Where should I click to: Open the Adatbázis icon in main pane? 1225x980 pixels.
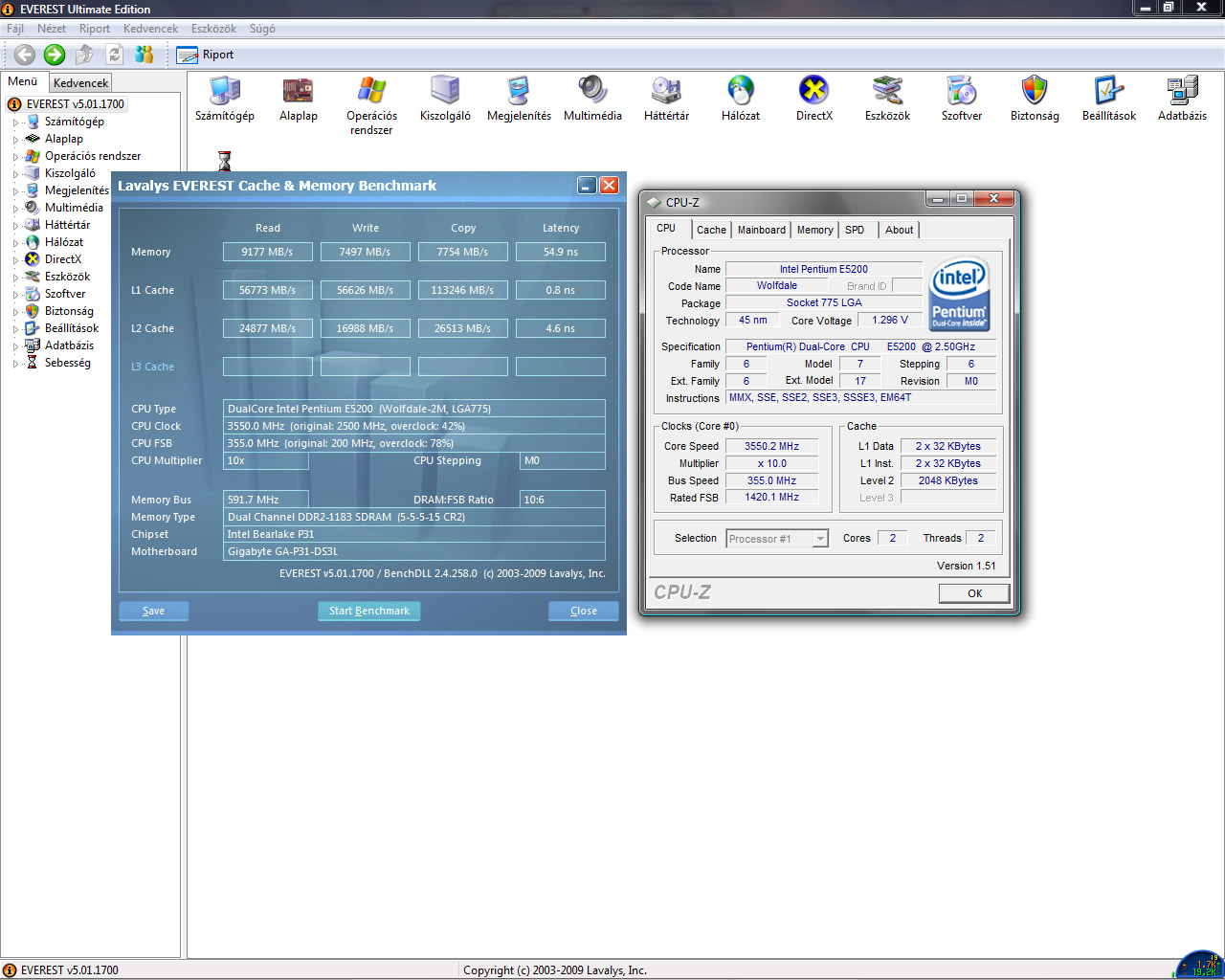coord(1182,100)
